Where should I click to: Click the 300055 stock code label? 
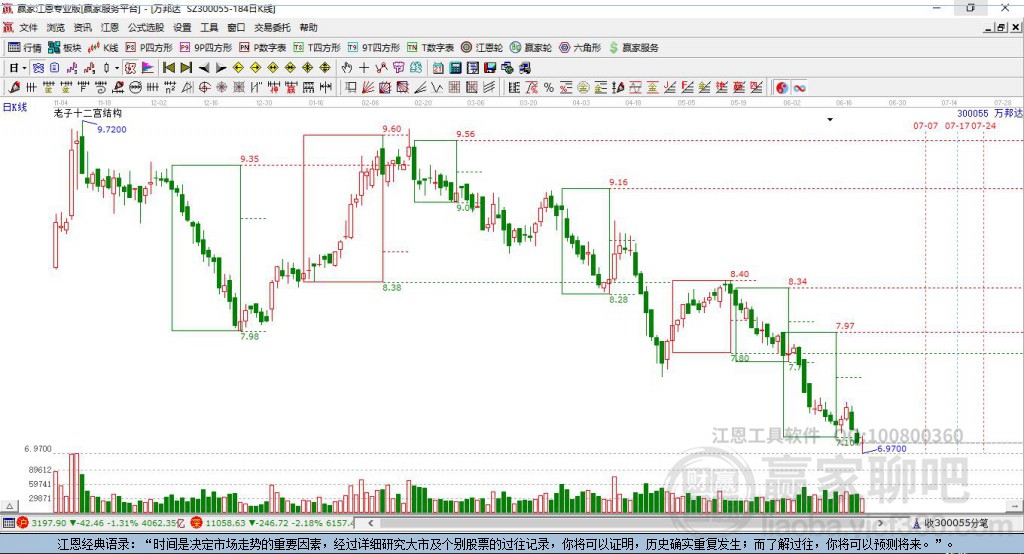[972, 114]
